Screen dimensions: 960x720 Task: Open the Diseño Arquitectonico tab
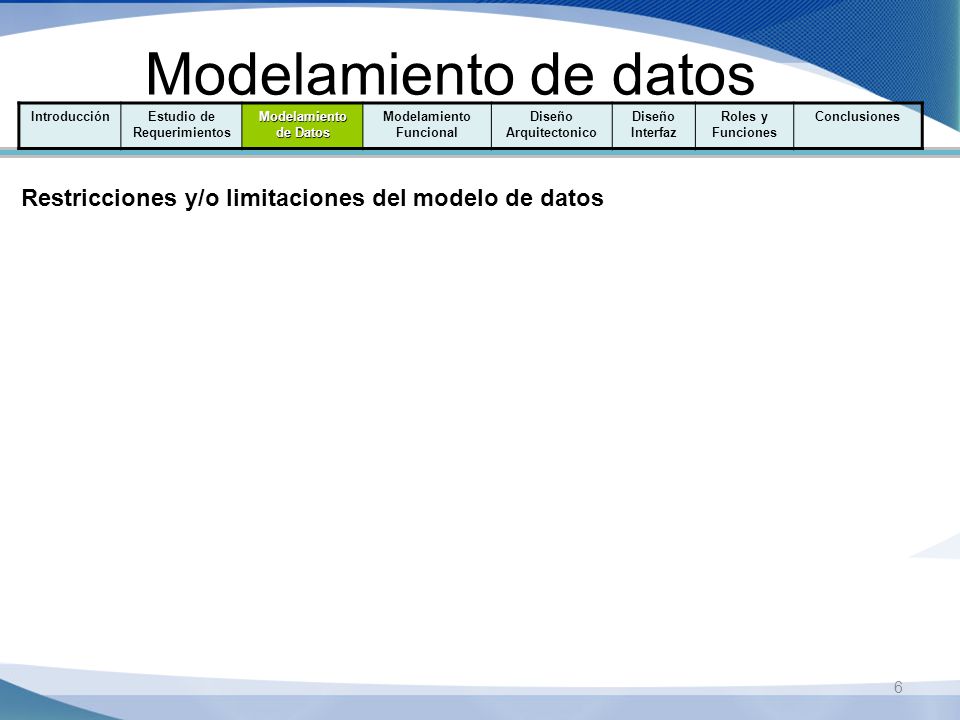click(551, 126)
